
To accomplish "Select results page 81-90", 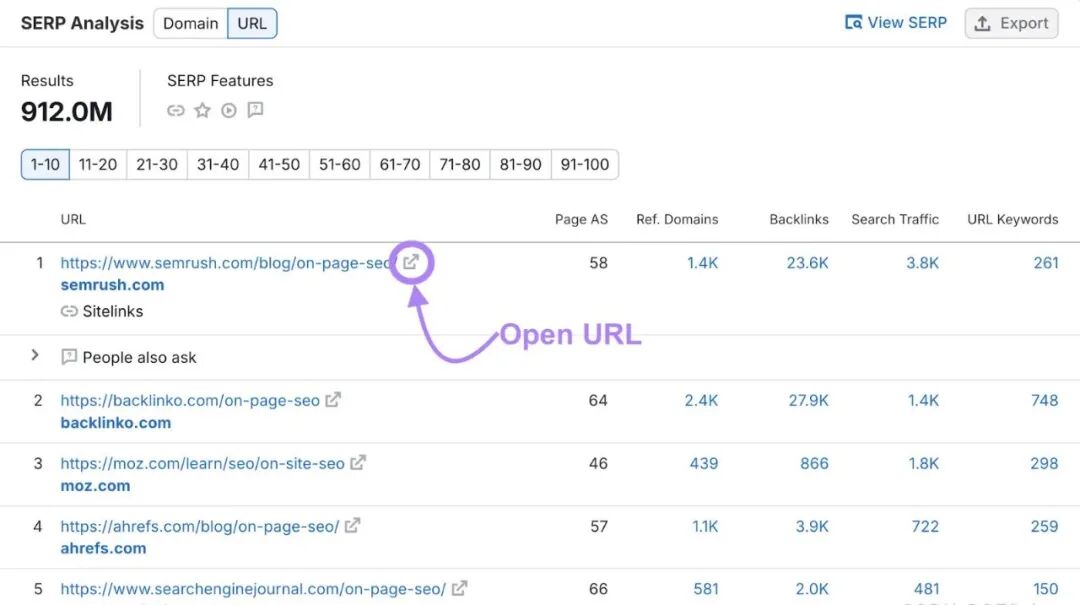I will click(521, 165).
